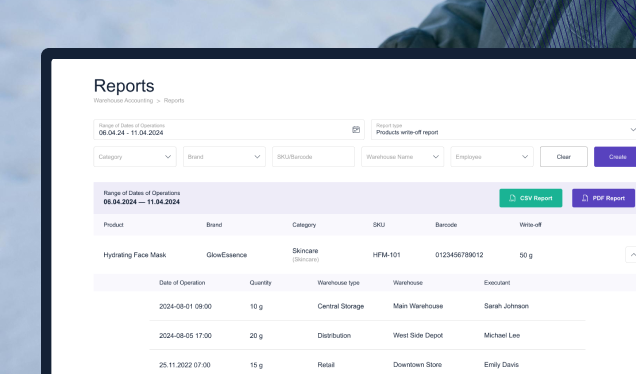Click the Date of Operation sub-header
Image resolution: width=636 pixels, height=374 pixels.
point(182,283)
